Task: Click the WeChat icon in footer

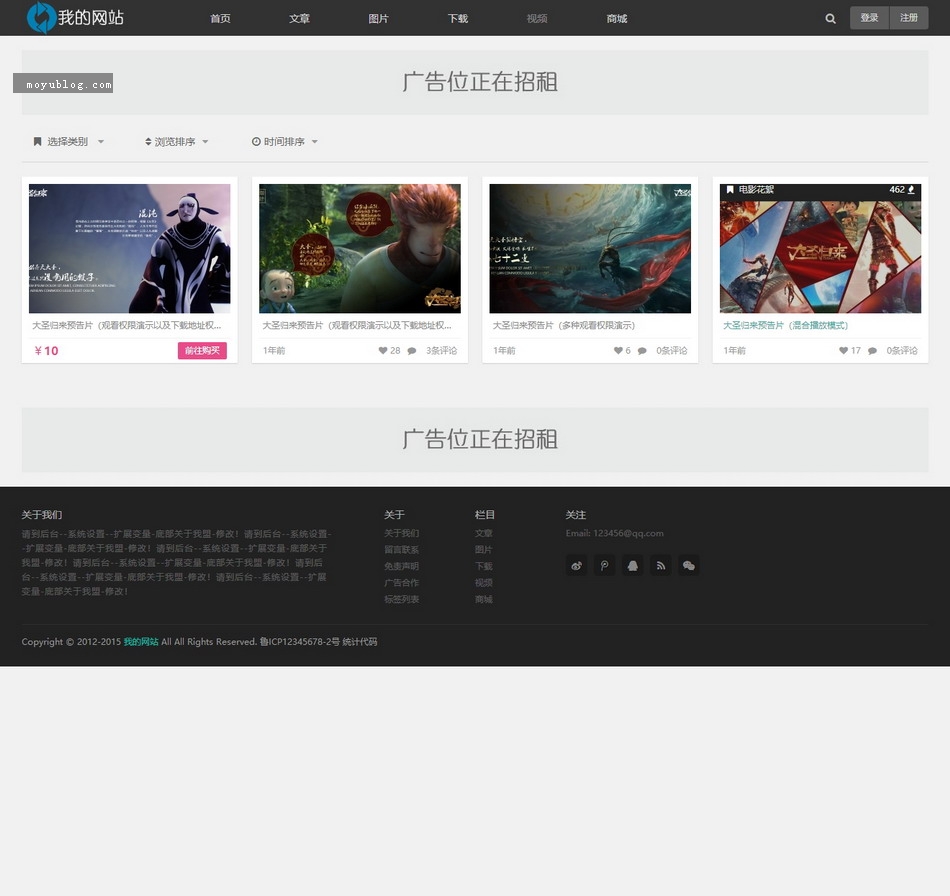Action: click(689, 565)
